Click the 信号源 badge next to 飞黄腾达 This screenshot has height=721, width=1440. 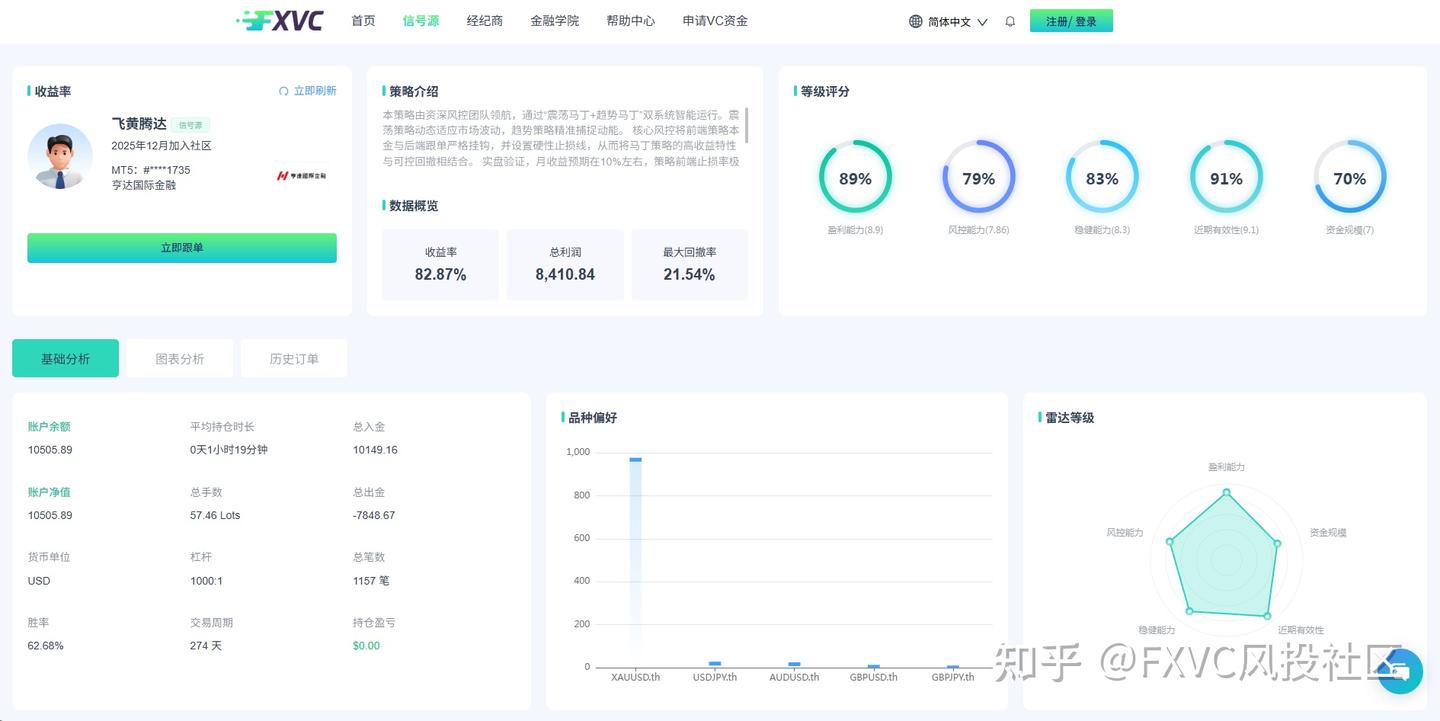[x=190, y=125]
